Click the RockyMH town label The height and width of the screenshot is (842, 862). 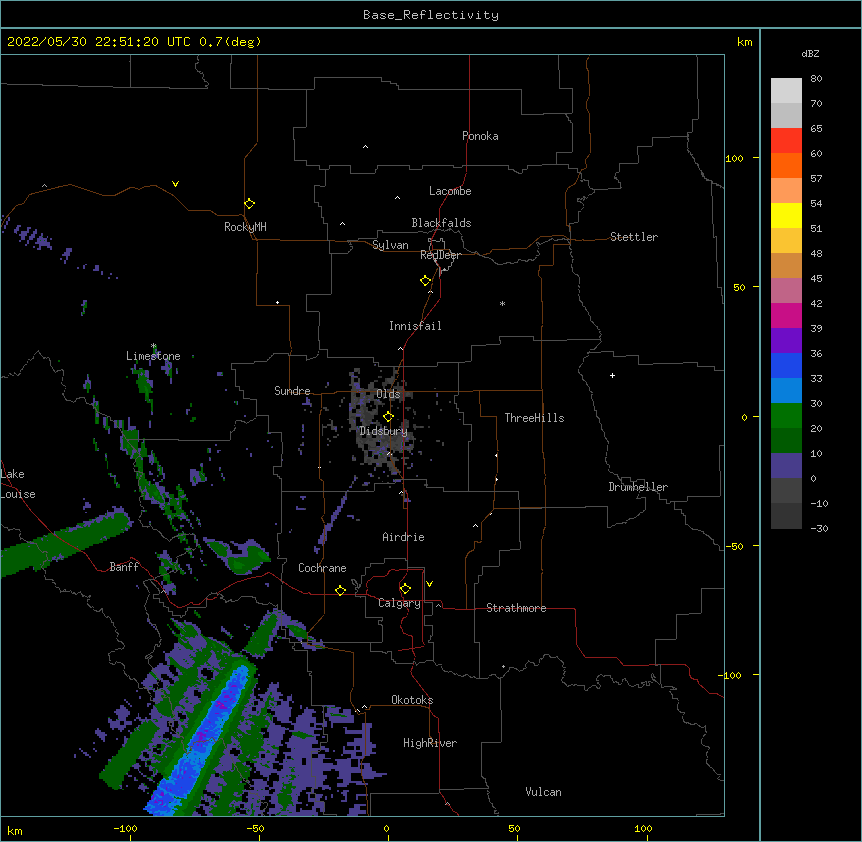coord(245,227)
